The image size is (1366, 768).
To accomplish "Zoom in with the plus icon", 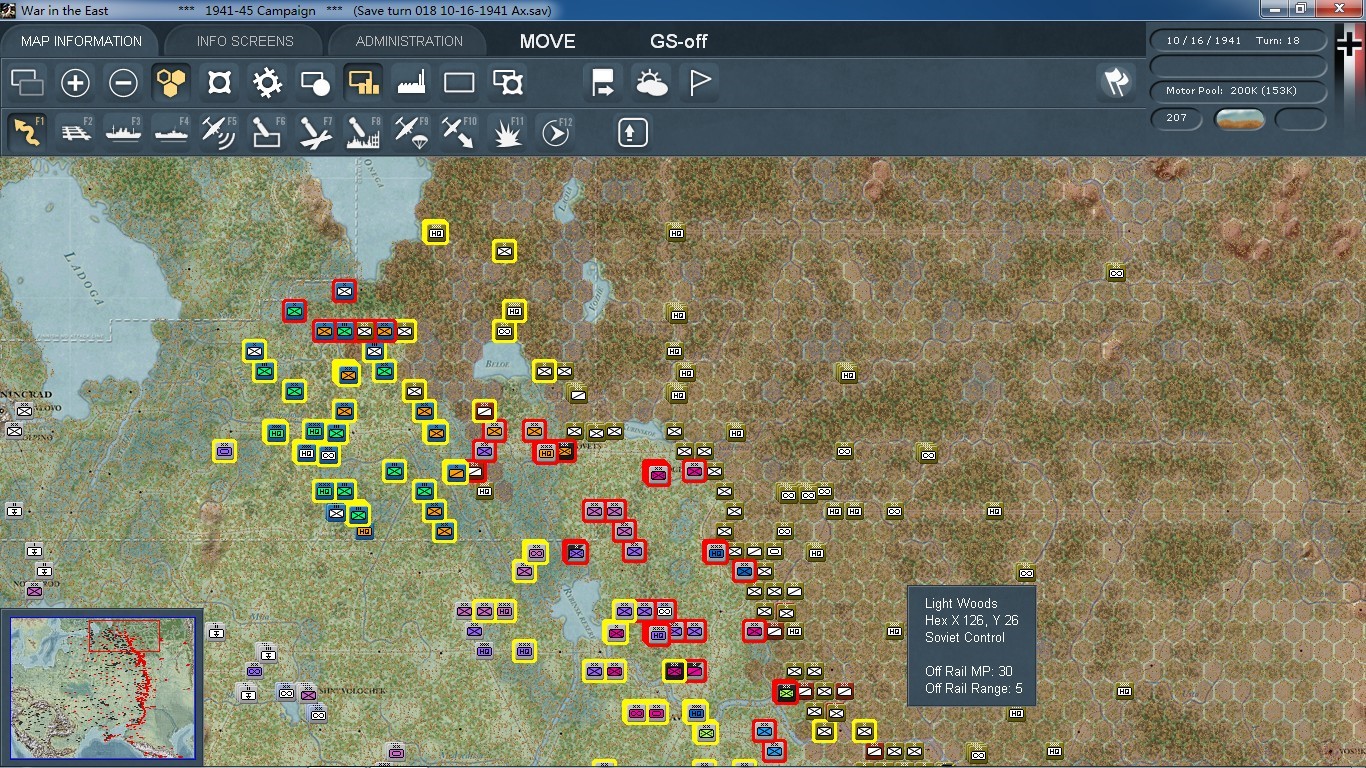I will pyautogui.click(x=75, y=82).
